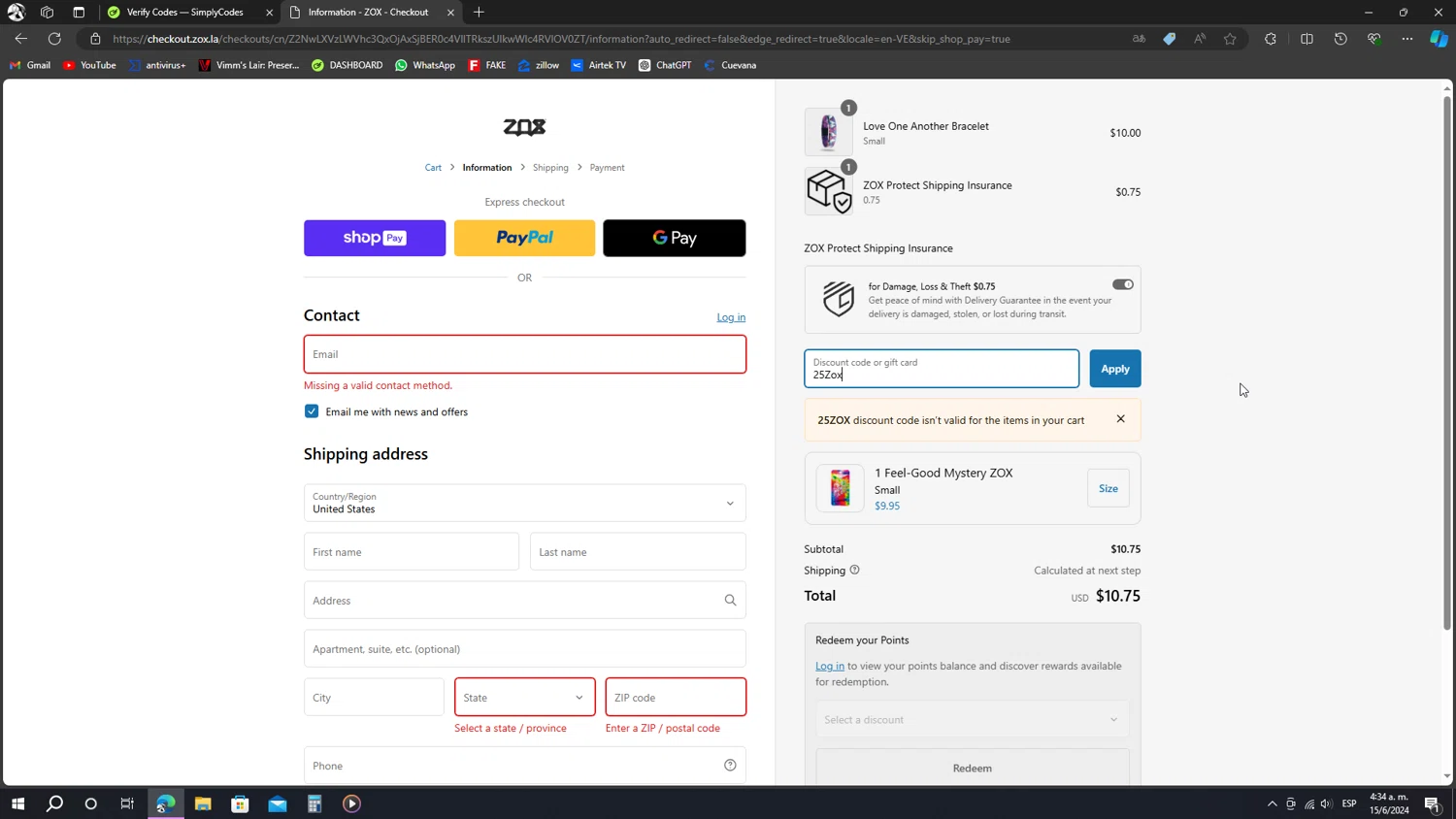Click address search magnifier icon
This screenshot has width=1456, height=819.
(730, 601)
